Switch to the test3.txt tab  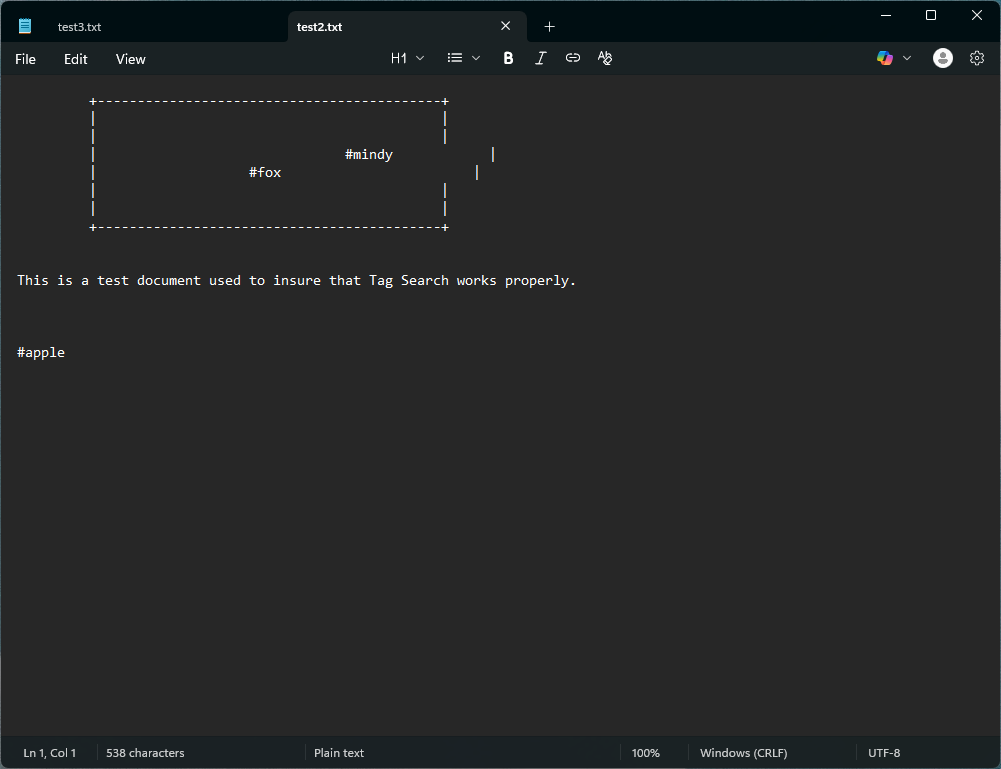pyautogui.click(x=79, y=27)
